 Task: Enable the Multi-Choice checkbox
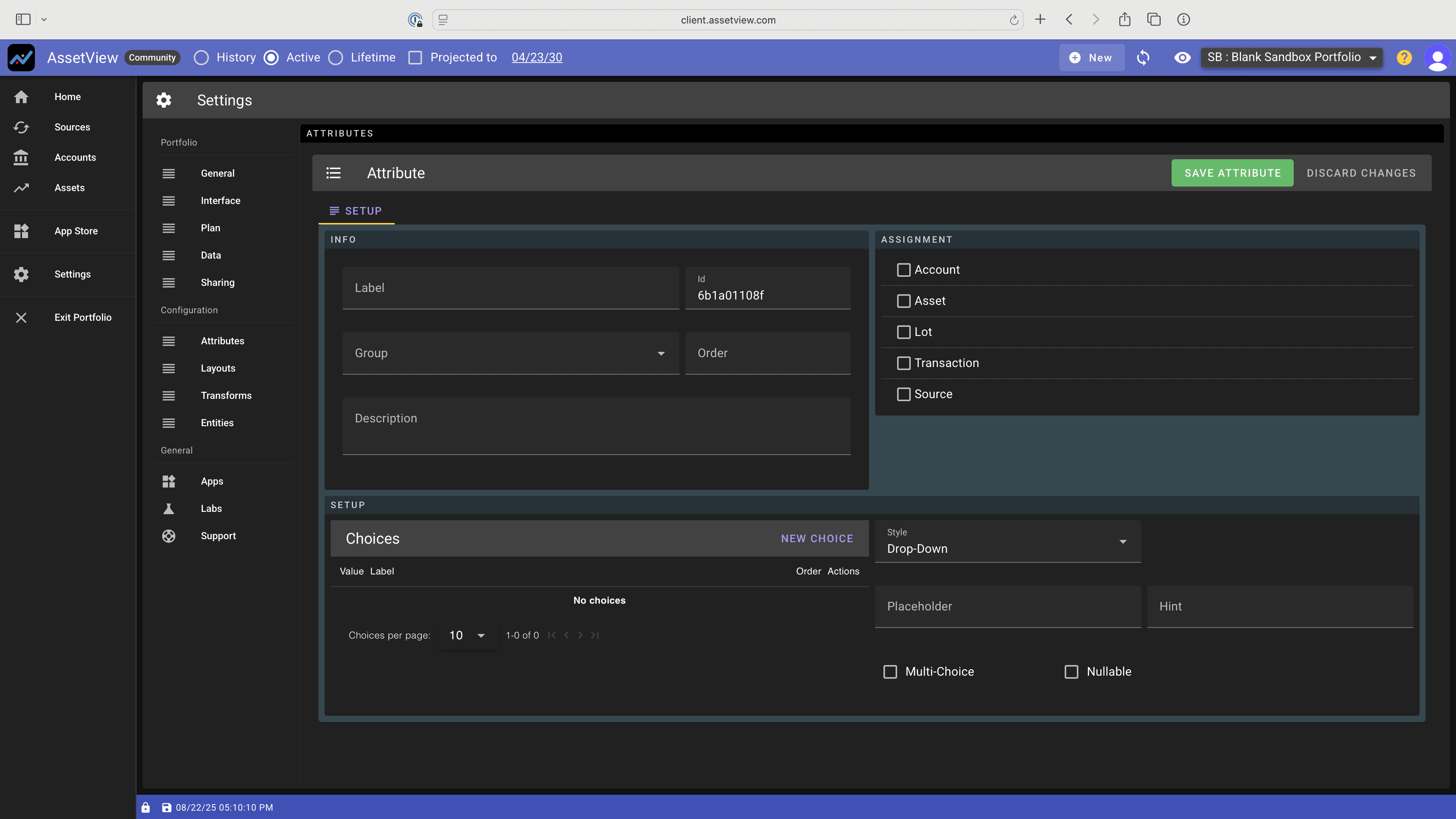tap(890, 672)
